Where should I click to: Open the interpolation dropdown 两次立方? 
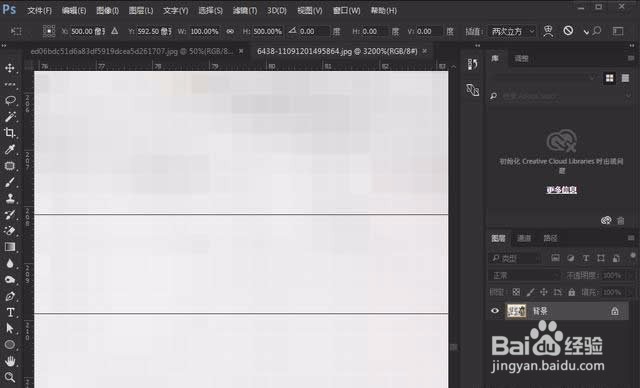click(512, 31)
